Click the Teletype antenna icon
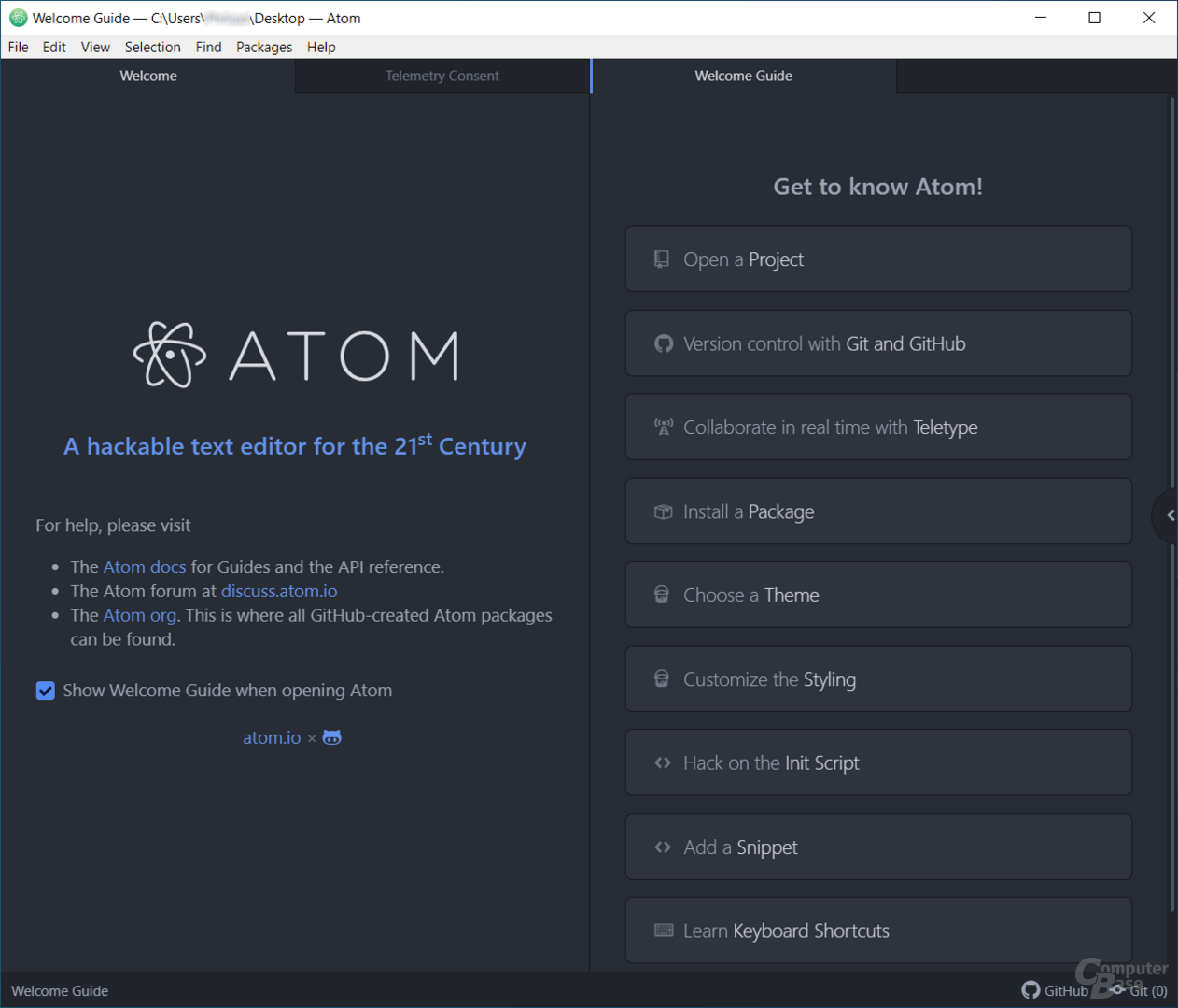1178x1008 pixels. tap(663, 427)
